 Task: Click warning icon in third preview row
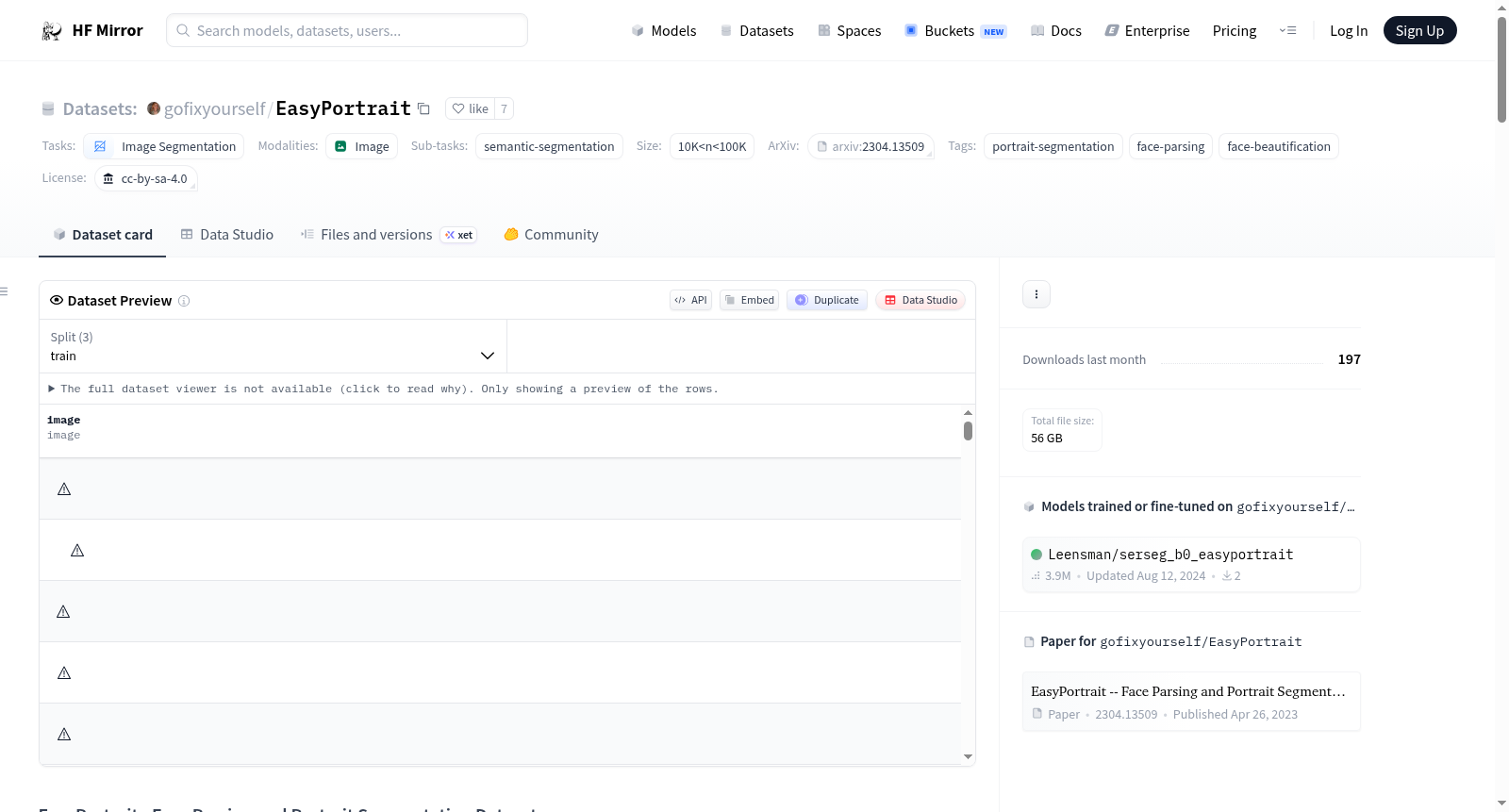point(63,612)
